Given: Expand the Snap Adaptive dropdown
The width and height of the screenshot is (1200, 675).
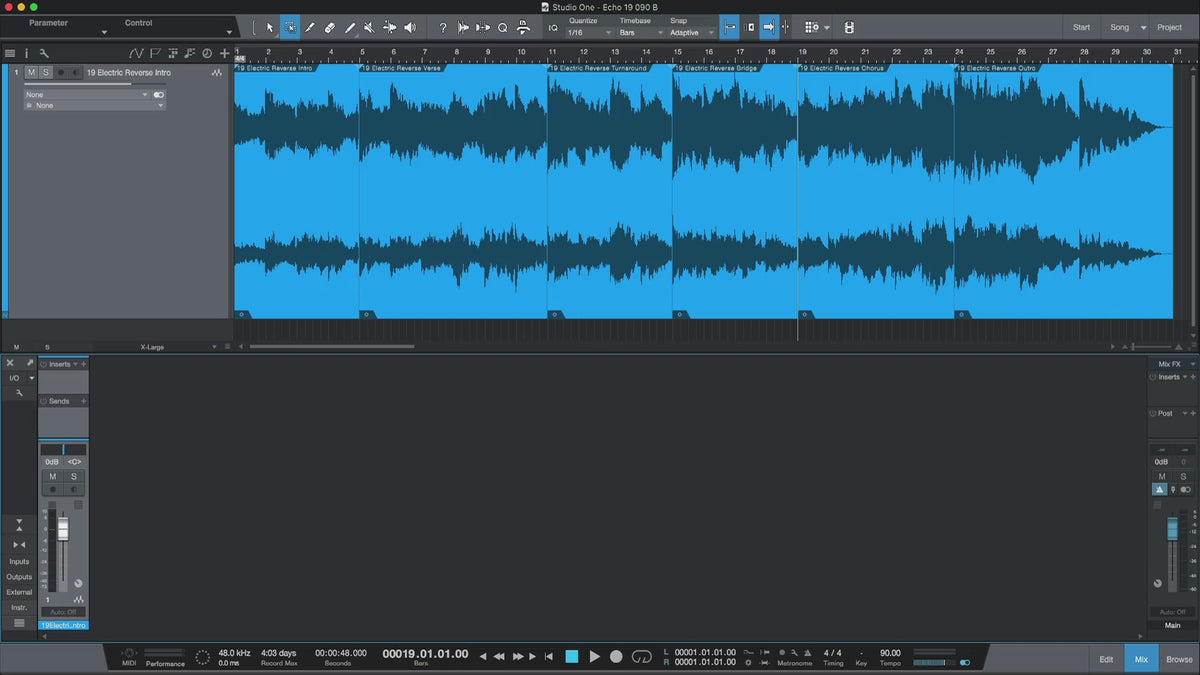Looking at the screenshot, I should (x=692, y=33).
